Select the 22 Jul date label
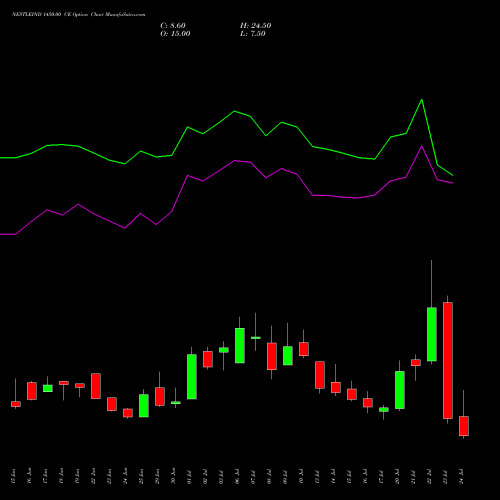This screenshot has height=500, width=500. pyautogui.click(x=430, y=477)
